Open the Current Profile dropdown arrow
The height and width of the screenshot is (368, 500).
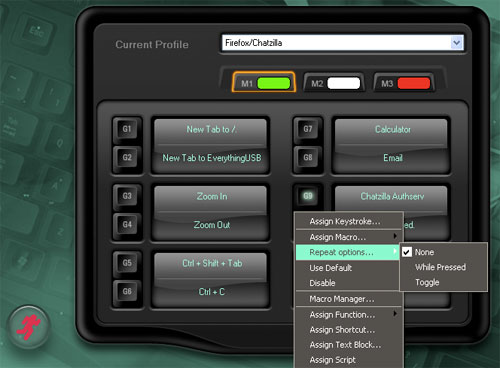pyautogui.click(x=456, y=43)
